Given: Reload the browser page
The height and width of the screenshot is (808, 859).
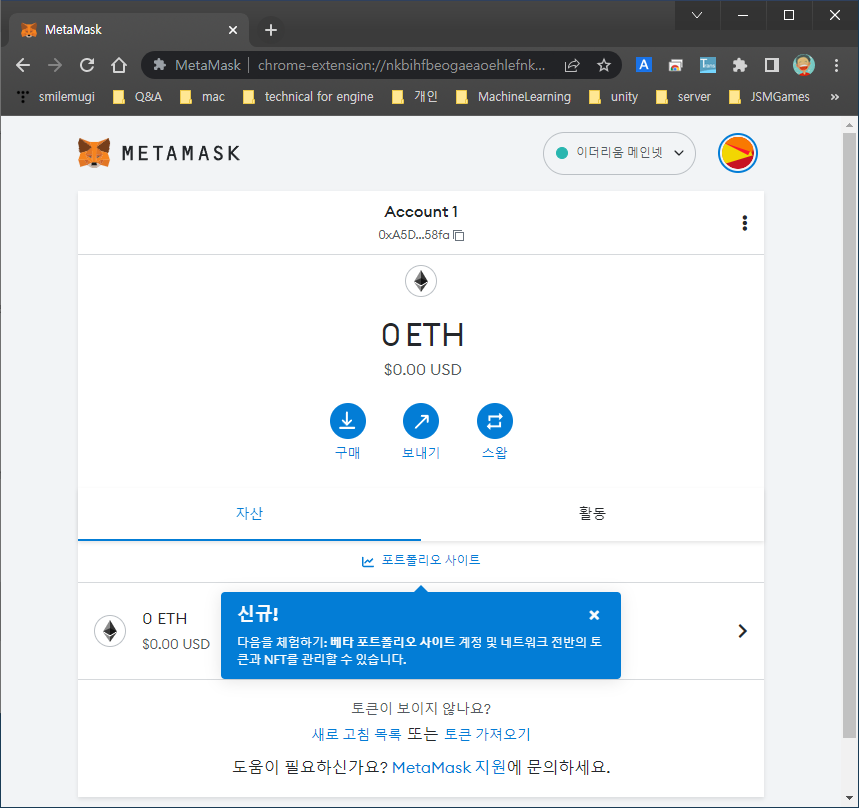Looking at the screenshot, I should [x=87, y=65].
